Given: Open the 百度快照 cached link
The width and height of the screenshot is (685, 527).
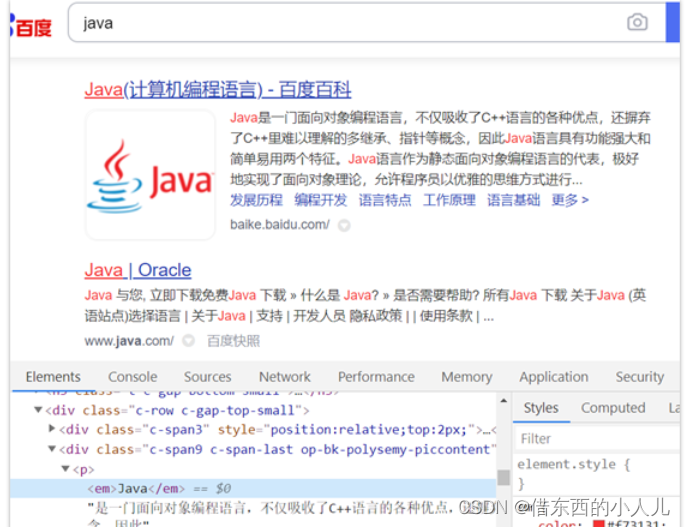Looking at the screenshot, I should pyautogui.click(x=233, y=341).
